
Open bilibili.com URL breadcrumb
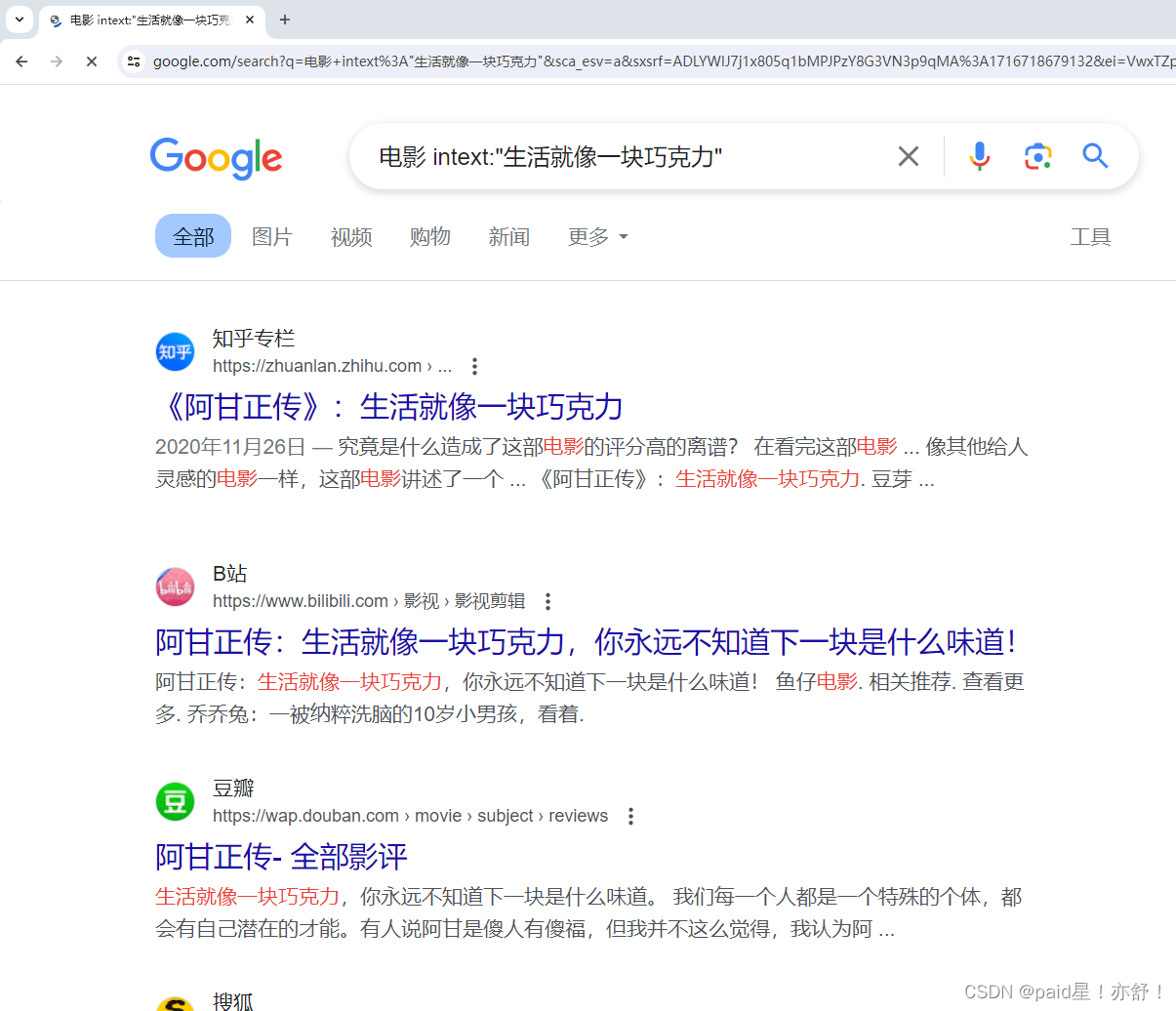click(369, 601)
